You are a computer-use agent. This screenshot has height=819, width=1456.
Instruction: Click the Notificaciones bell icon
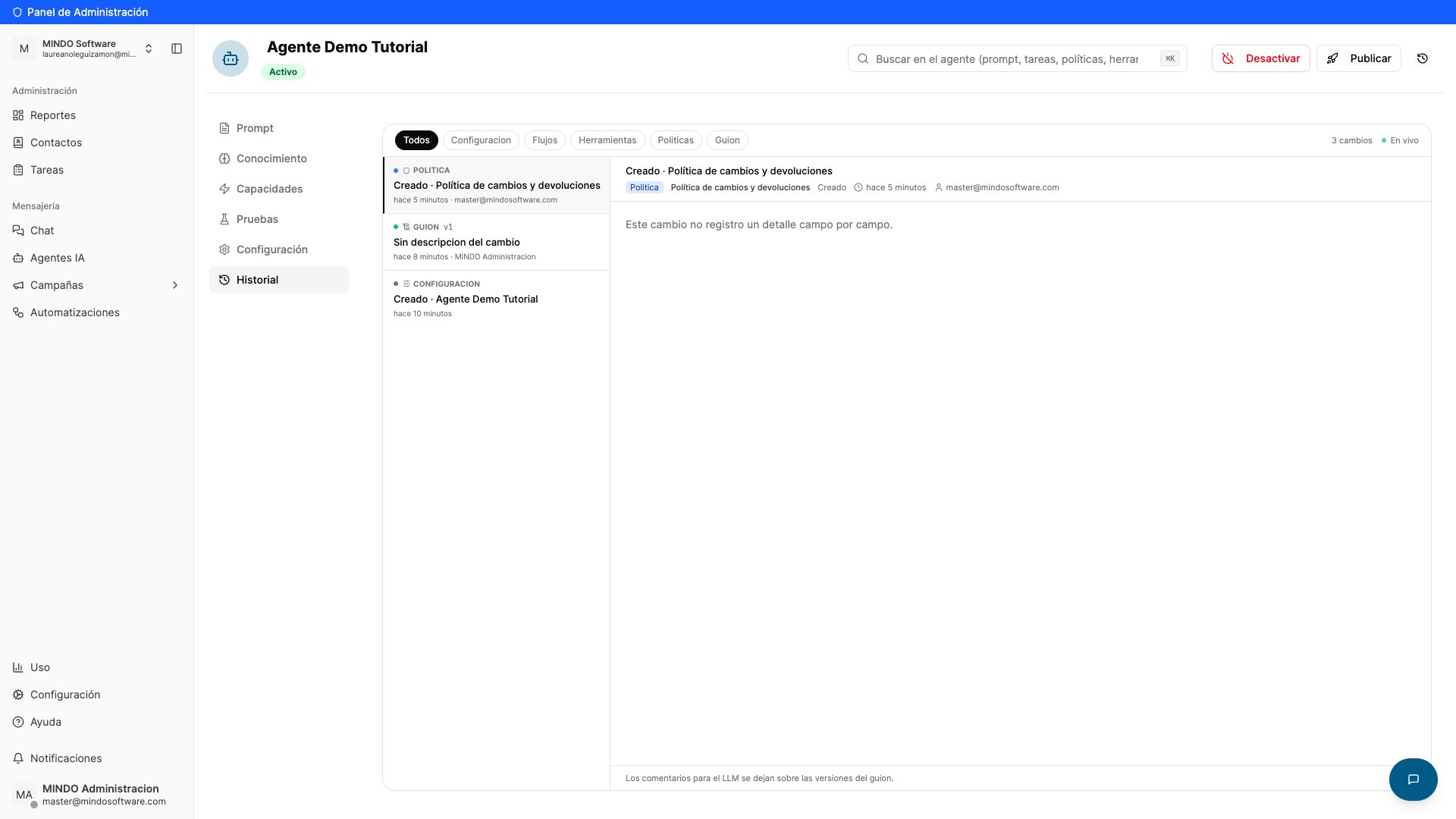(x=18, y=758)
